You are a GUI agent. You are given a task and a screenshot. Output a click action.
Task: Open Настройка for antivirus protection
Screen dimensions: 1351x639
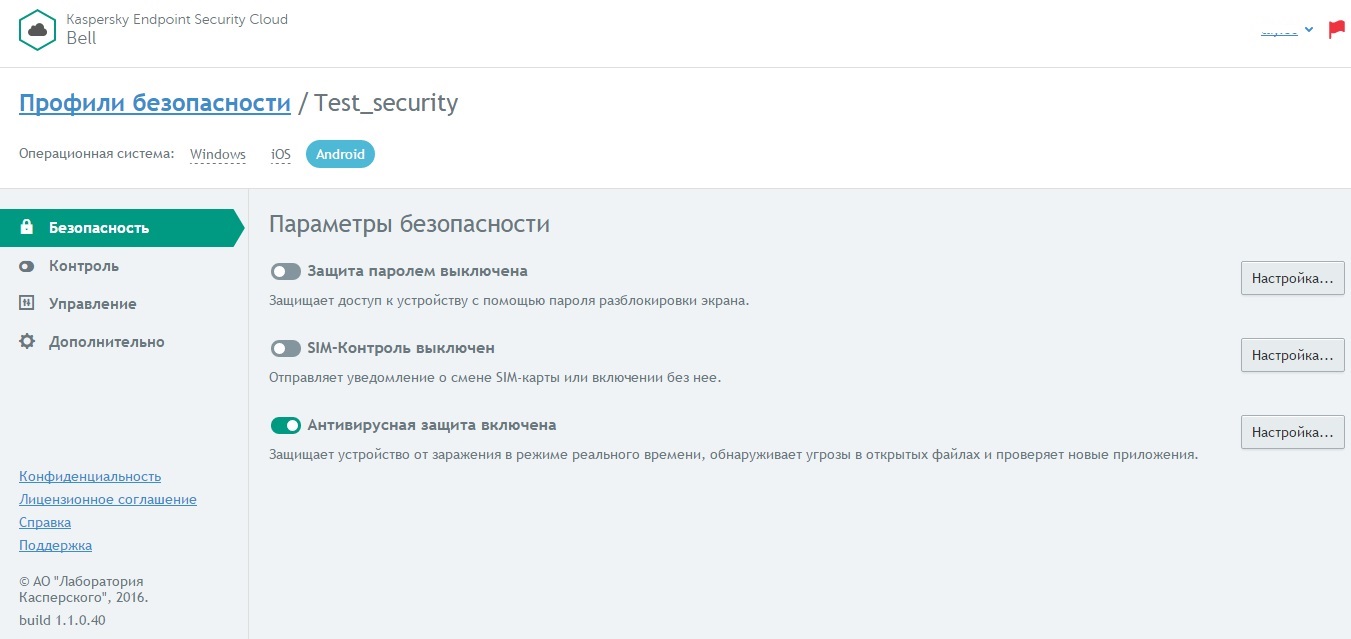(x=1292, y=432)
